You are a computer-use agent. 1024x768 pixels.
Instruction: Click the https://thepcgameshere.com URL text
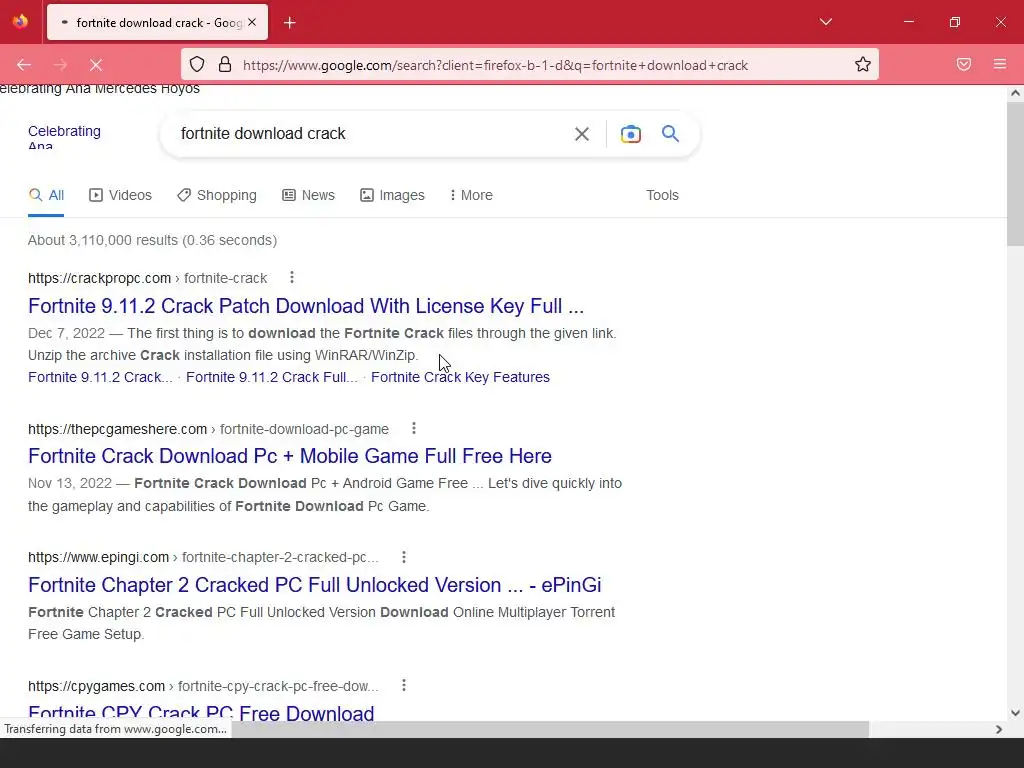118,429
